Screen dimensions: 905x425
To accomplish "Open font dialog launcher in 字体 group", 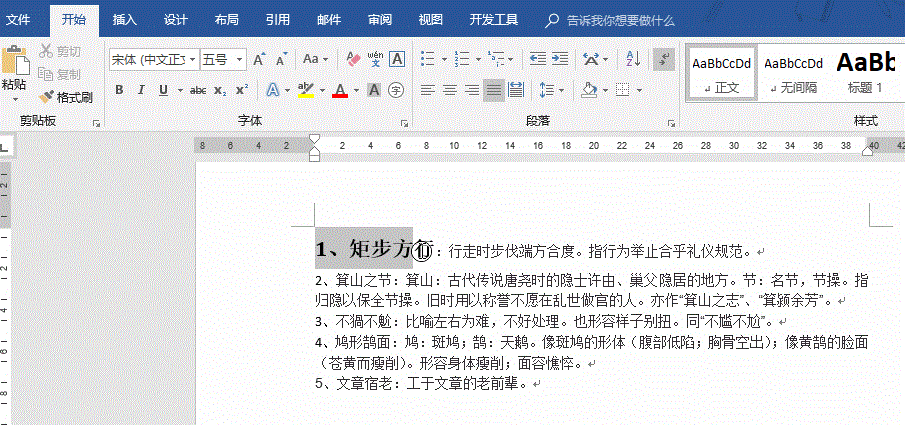I will [405, 123].
